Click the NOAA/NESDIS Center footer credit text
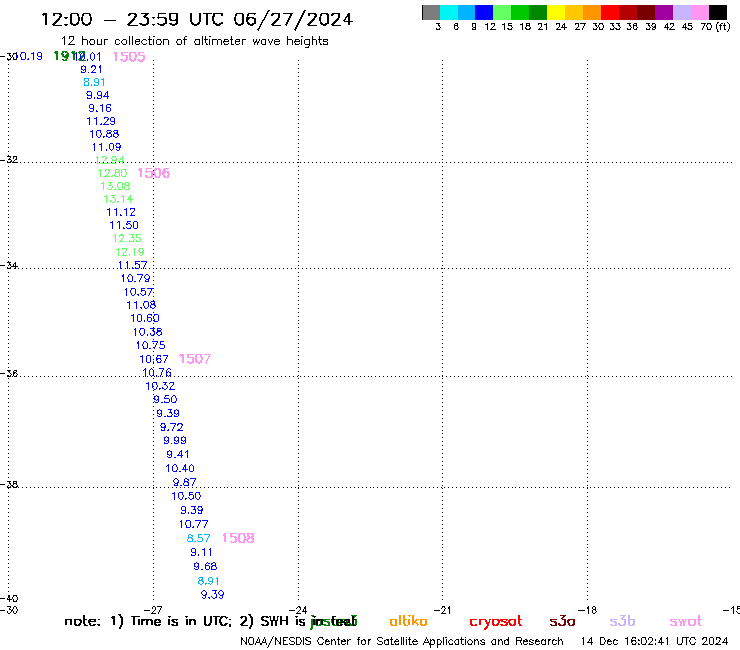 click(402, 642)
